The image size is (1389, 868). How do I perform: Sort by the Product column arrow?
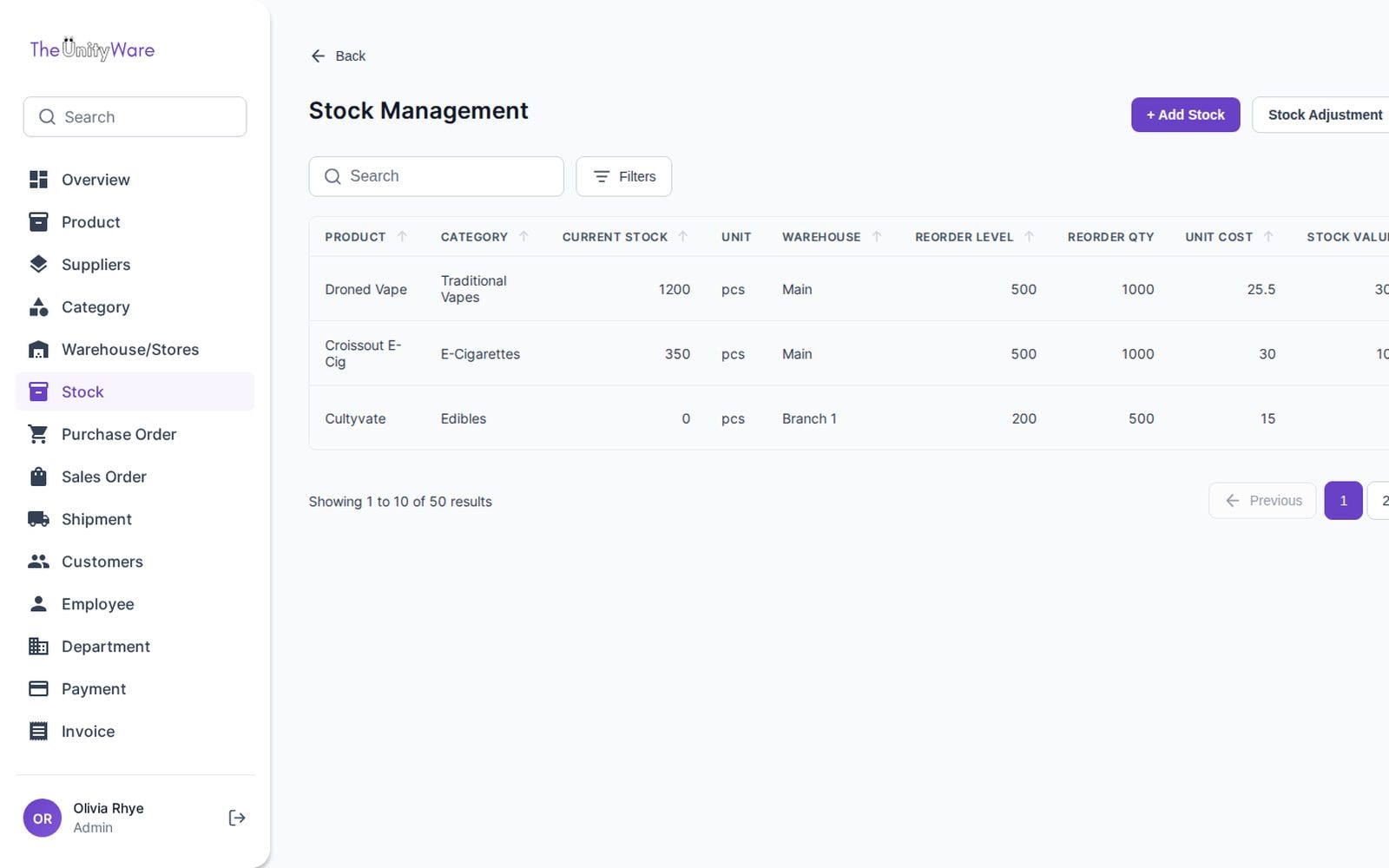coord(402,236)
